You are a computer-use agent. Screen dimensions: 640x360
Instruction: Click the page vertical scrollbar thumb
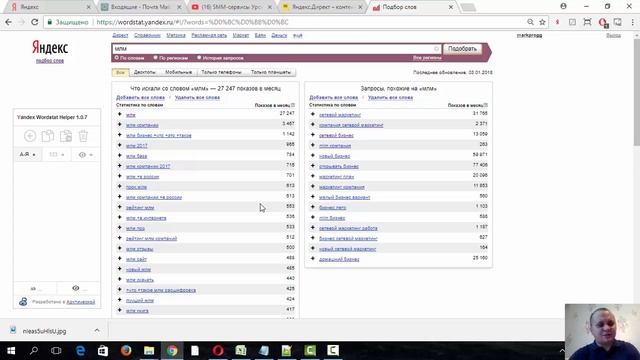pos(637,92)
